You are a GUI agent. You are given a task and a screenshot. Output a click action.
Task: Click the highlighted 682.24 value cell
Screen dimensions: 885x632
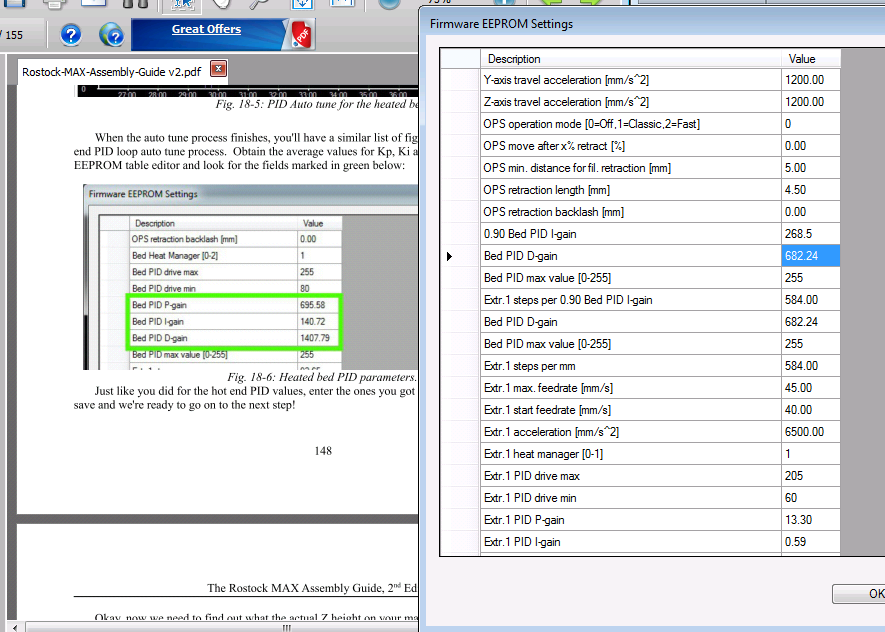[x=810, y=256]
